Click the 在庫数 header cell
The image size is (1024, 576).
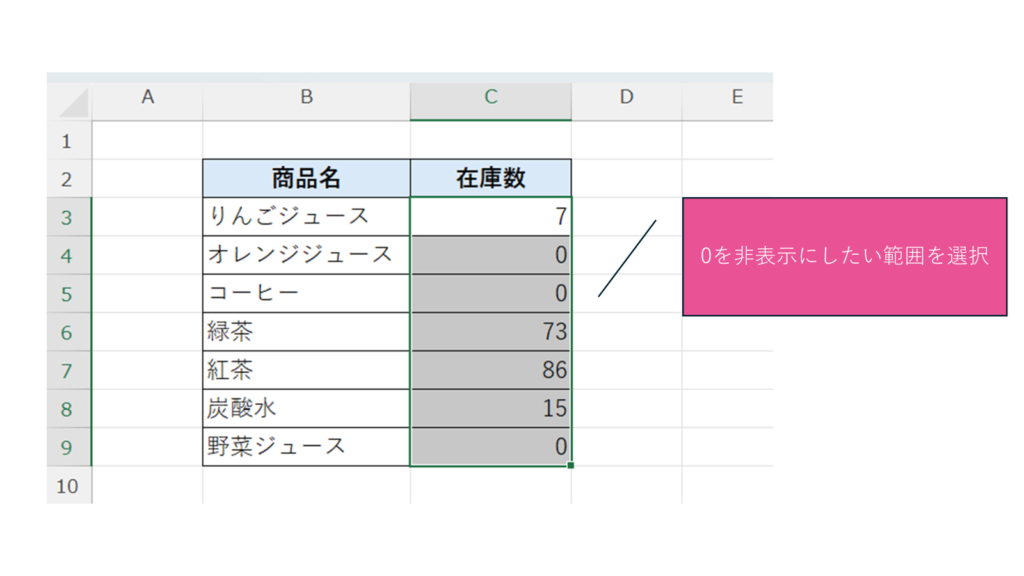click(491, 179)
